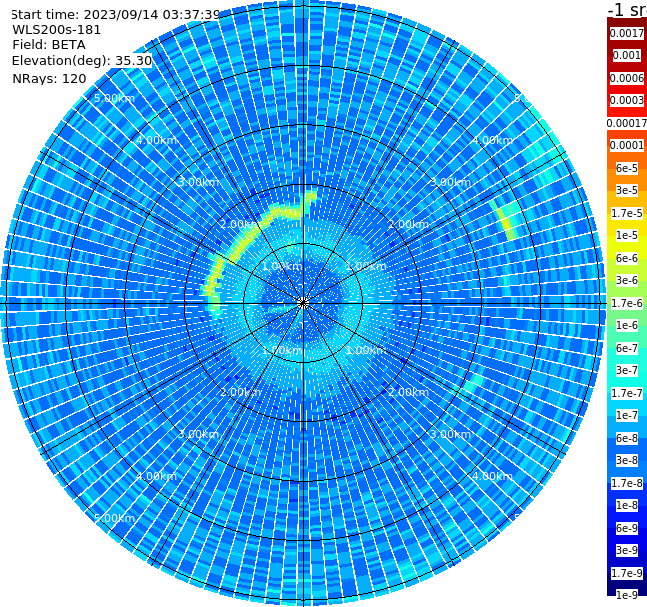Click the 1.7e-6 colorbar tick label
The height and width of the screenshot is (607, 647).
pos(627,303)
